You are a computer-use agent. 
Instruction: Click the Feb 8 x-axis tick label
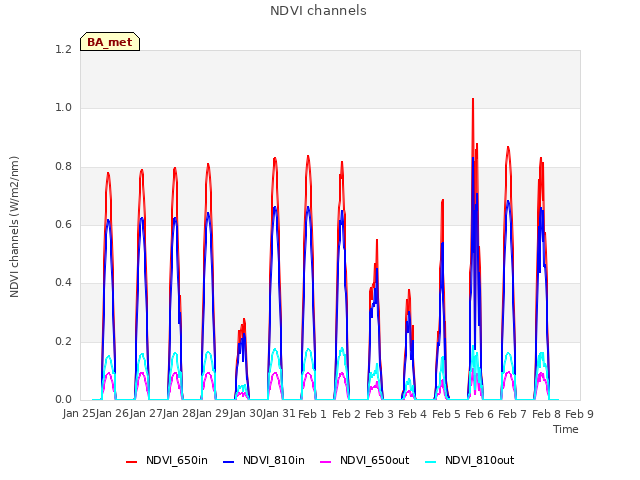point(546,414)
